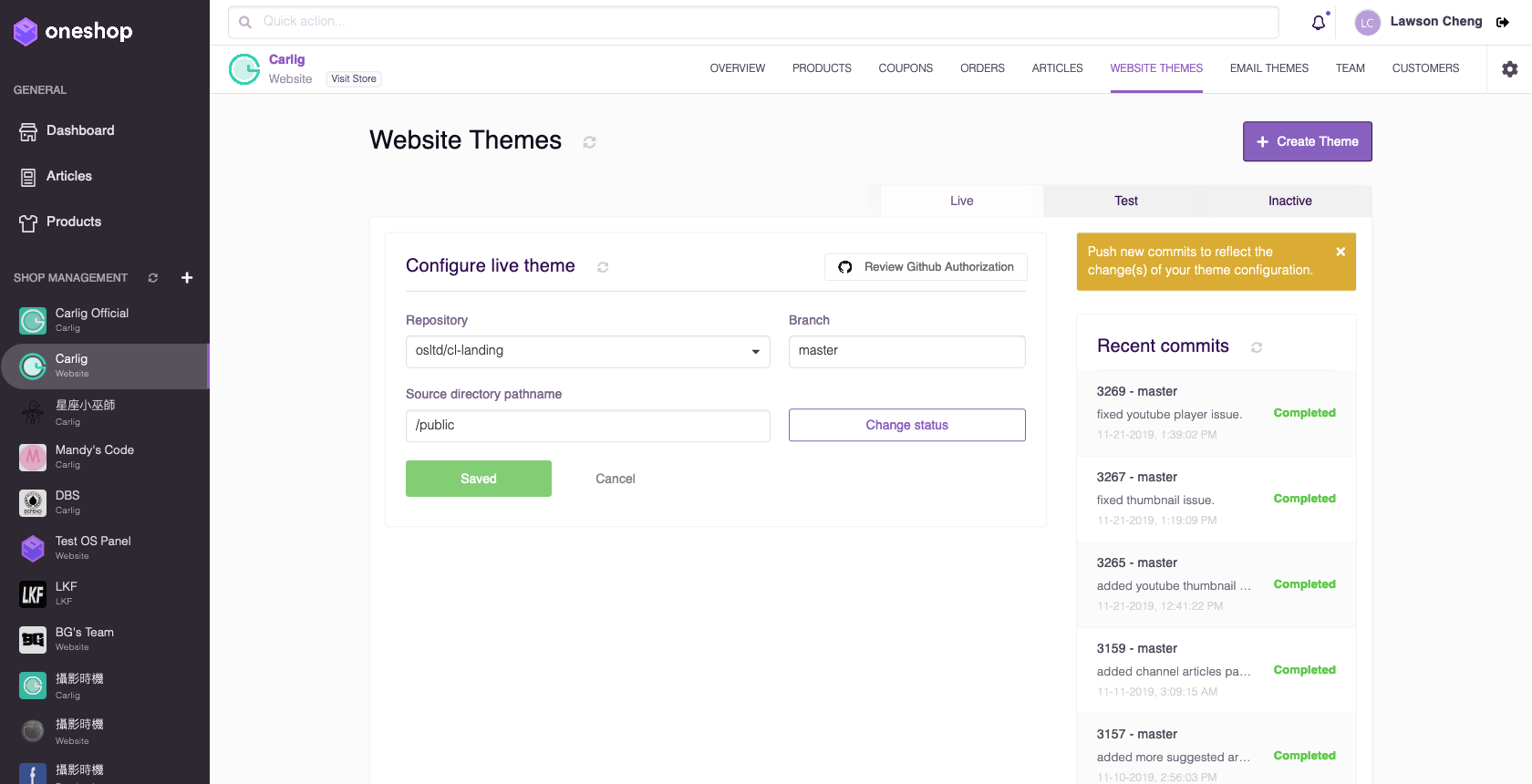
Task: Open the Overview menu
Action: point(738,68)
